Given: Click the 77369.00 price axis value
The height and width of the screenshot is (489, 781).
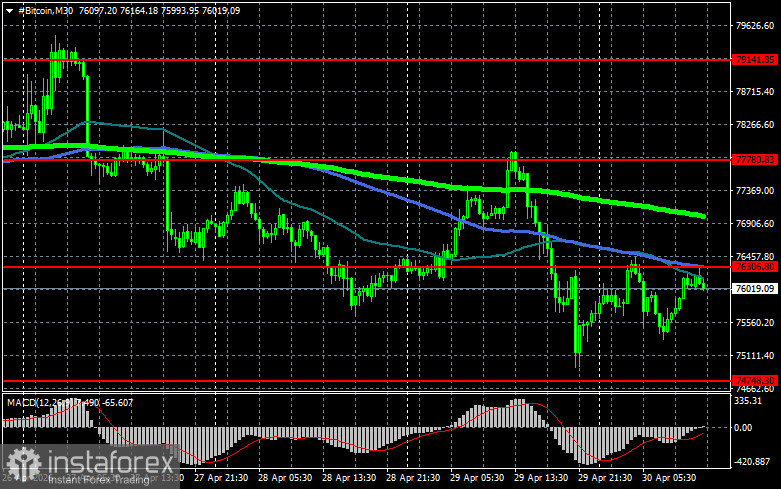Looking at the screenshot, I should pos(755,191).
